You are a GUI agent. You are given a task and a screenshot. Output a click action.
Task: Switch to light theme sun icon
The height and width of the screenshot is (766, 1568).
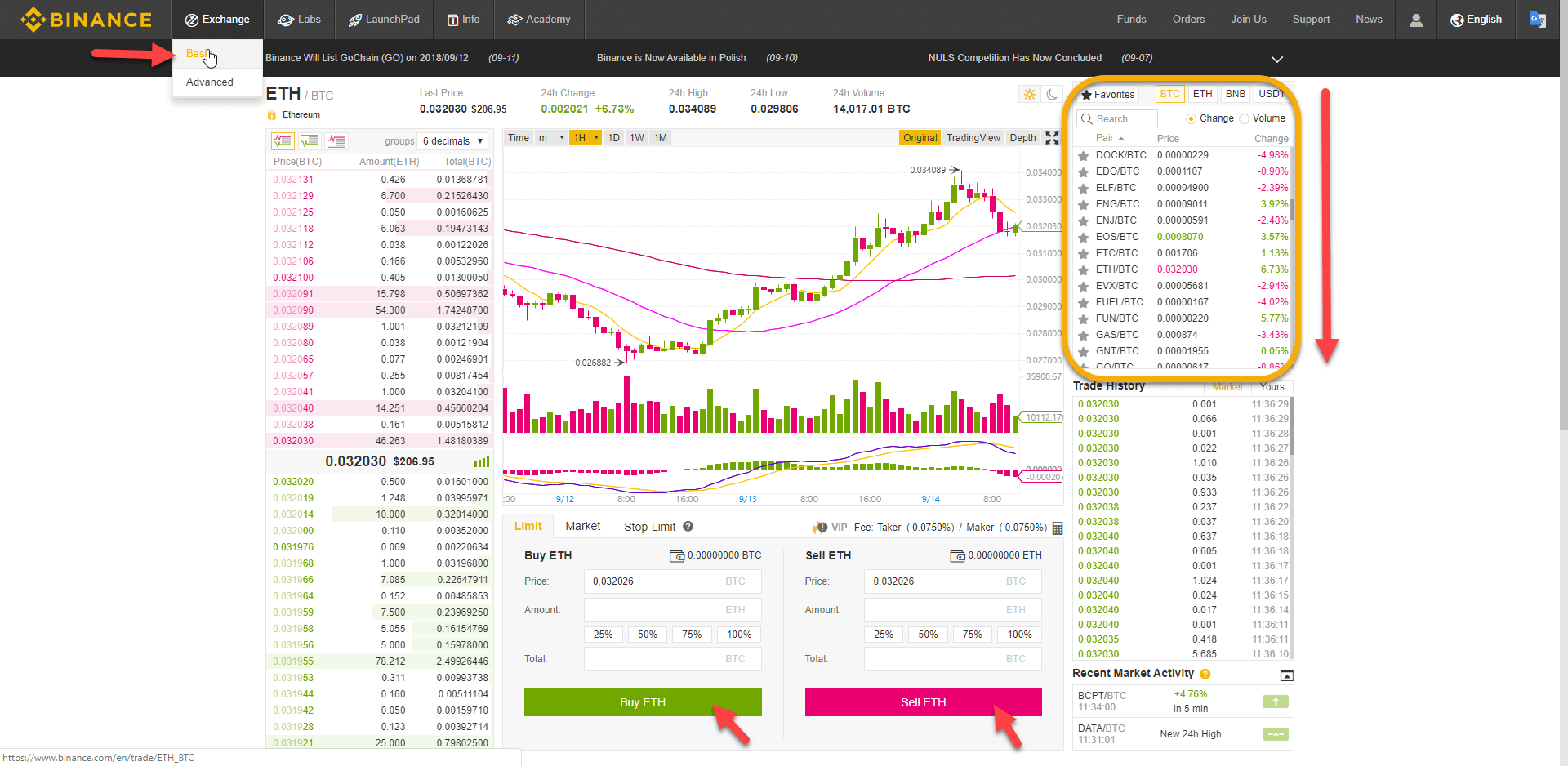1030,95
